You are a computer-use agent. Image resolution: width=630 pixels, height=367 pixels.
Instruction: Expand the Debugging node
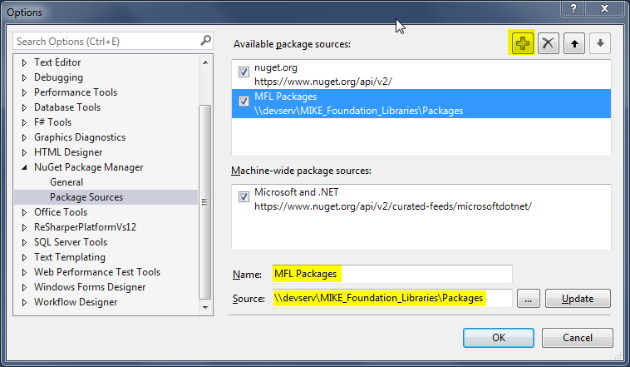(x=24, y=78)
